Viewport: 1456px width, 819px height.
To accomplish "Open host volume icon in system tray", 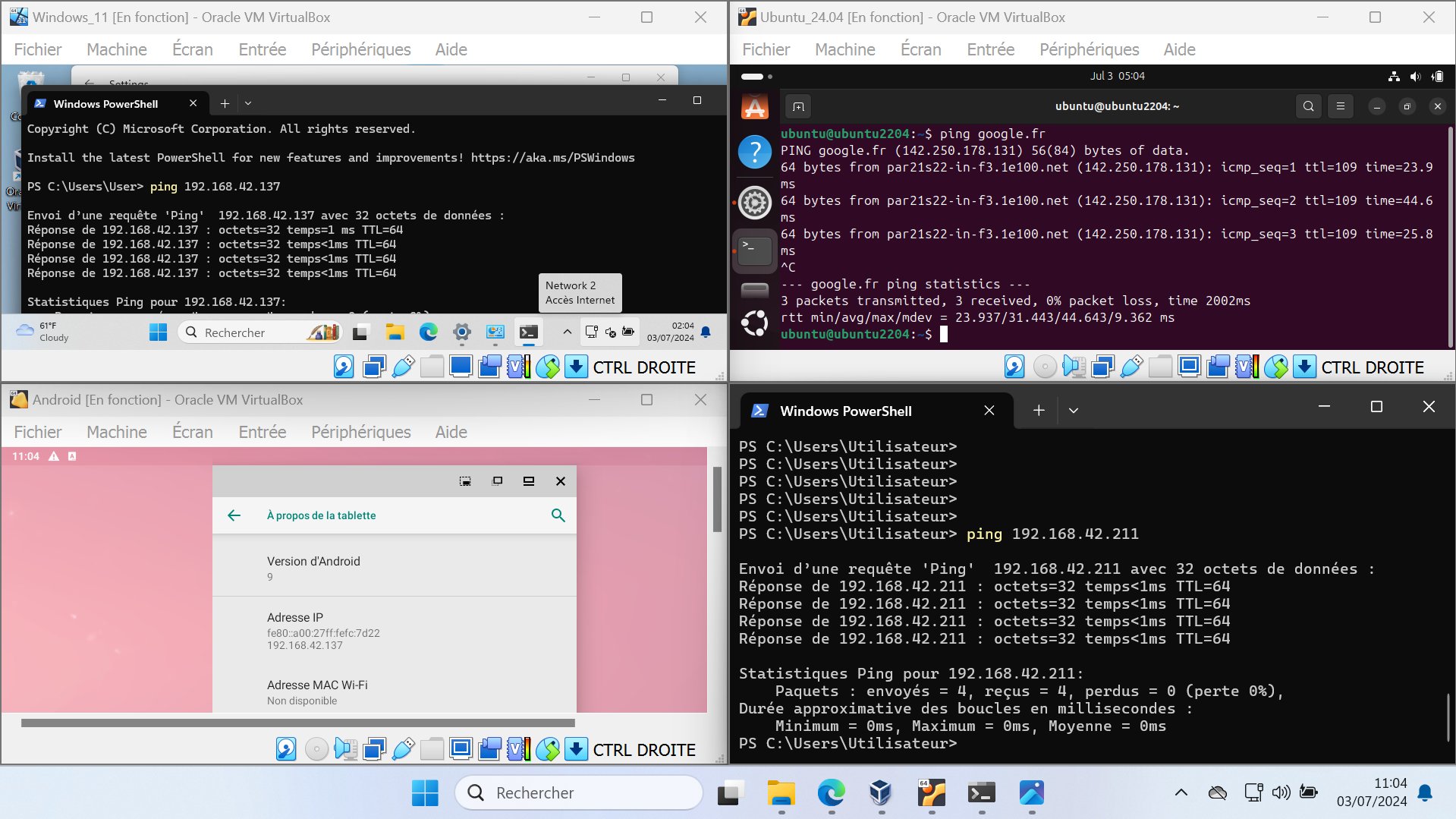I will 1281,792.
